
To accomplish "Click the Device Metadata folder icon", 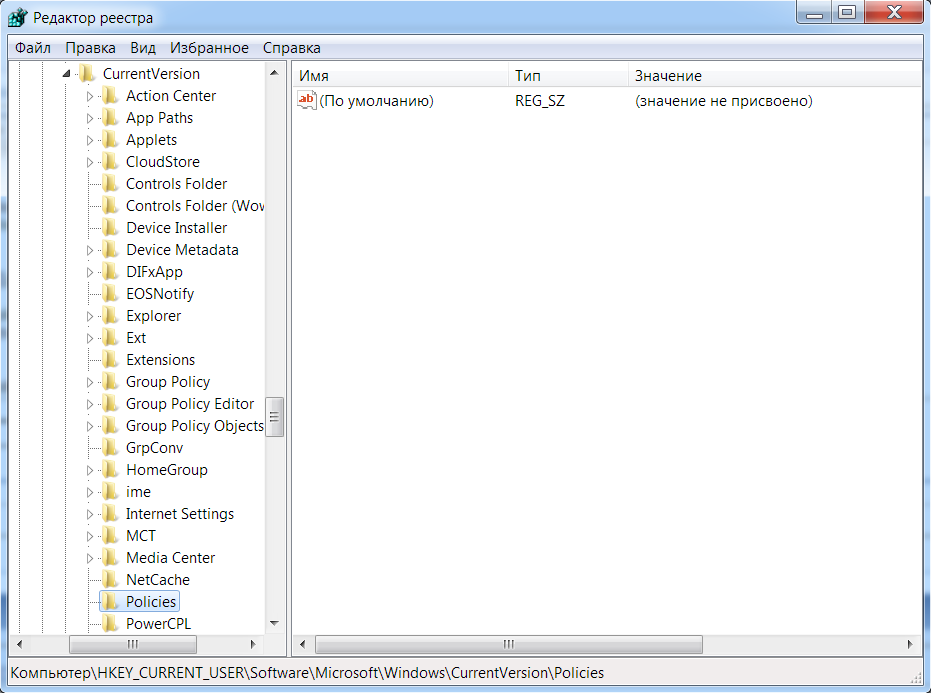I will [110, 249].
